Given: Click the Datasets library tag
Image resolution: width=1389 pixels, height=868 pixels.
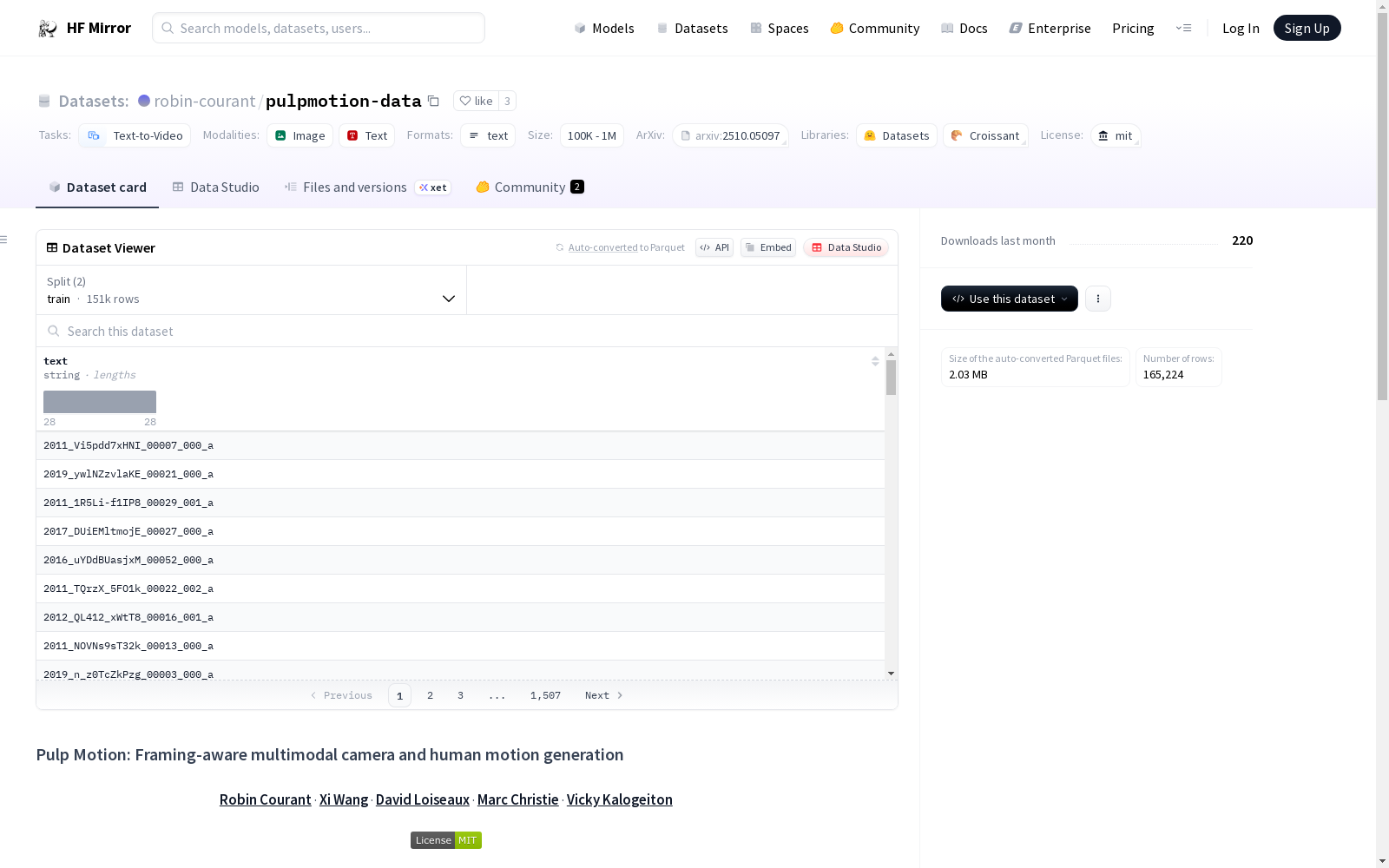Looking at the screenshot, I should (897, 135).
